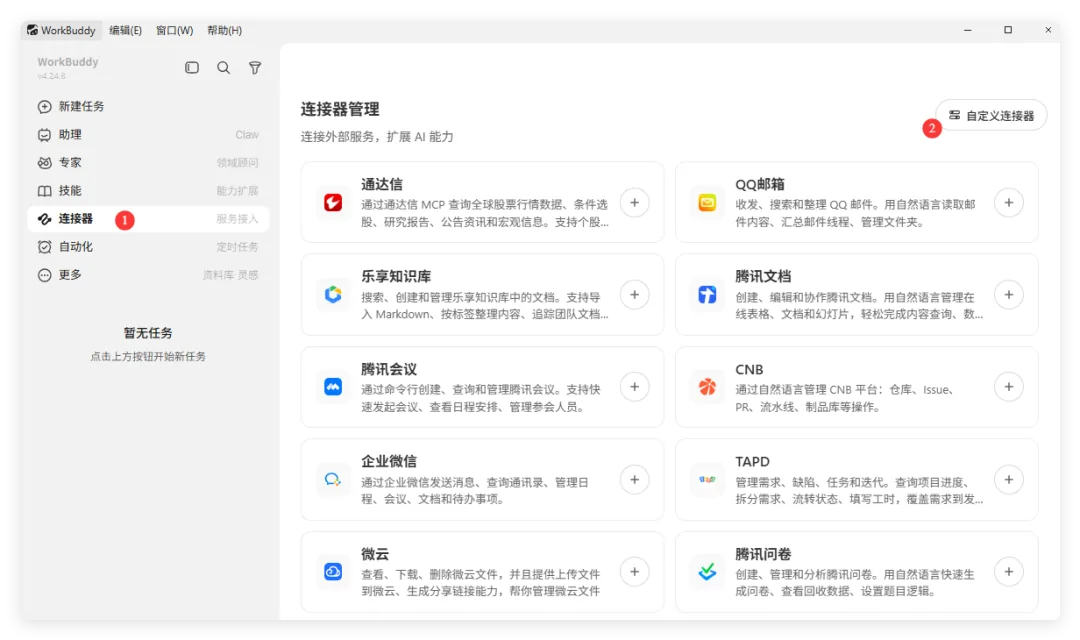Add the 腾讯问卷 connector with plus

pos(1008,572)
